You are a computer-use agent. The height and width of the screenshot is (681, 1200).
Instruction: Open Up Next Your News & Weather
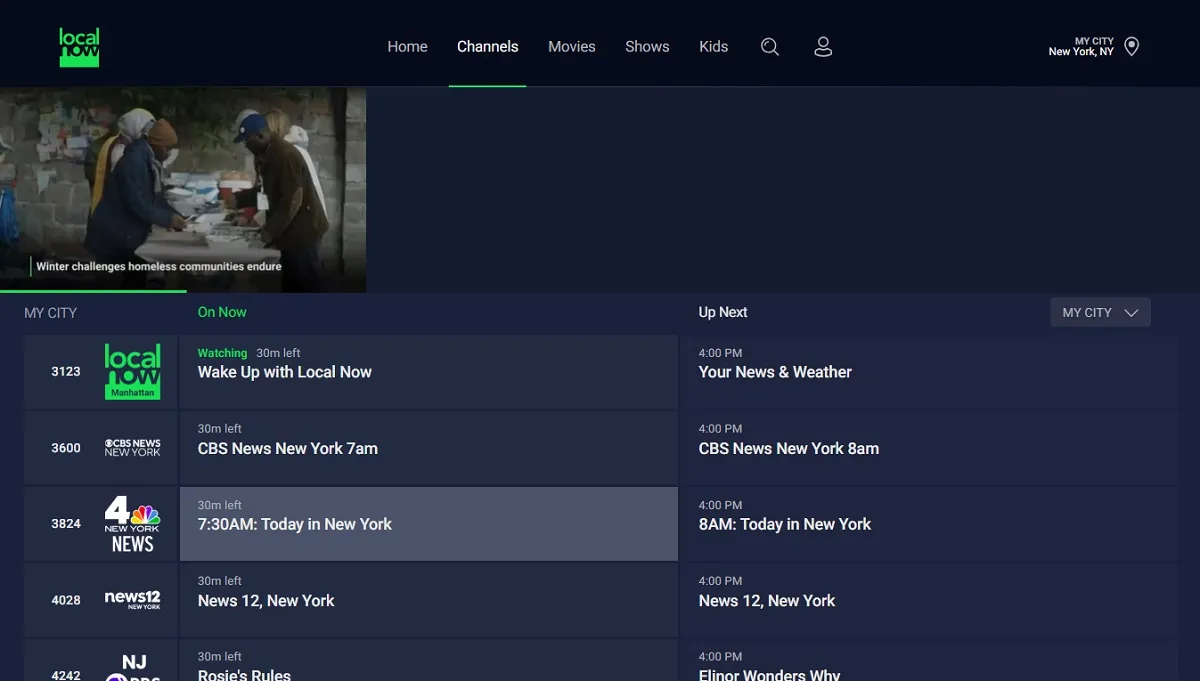(928, 372)
